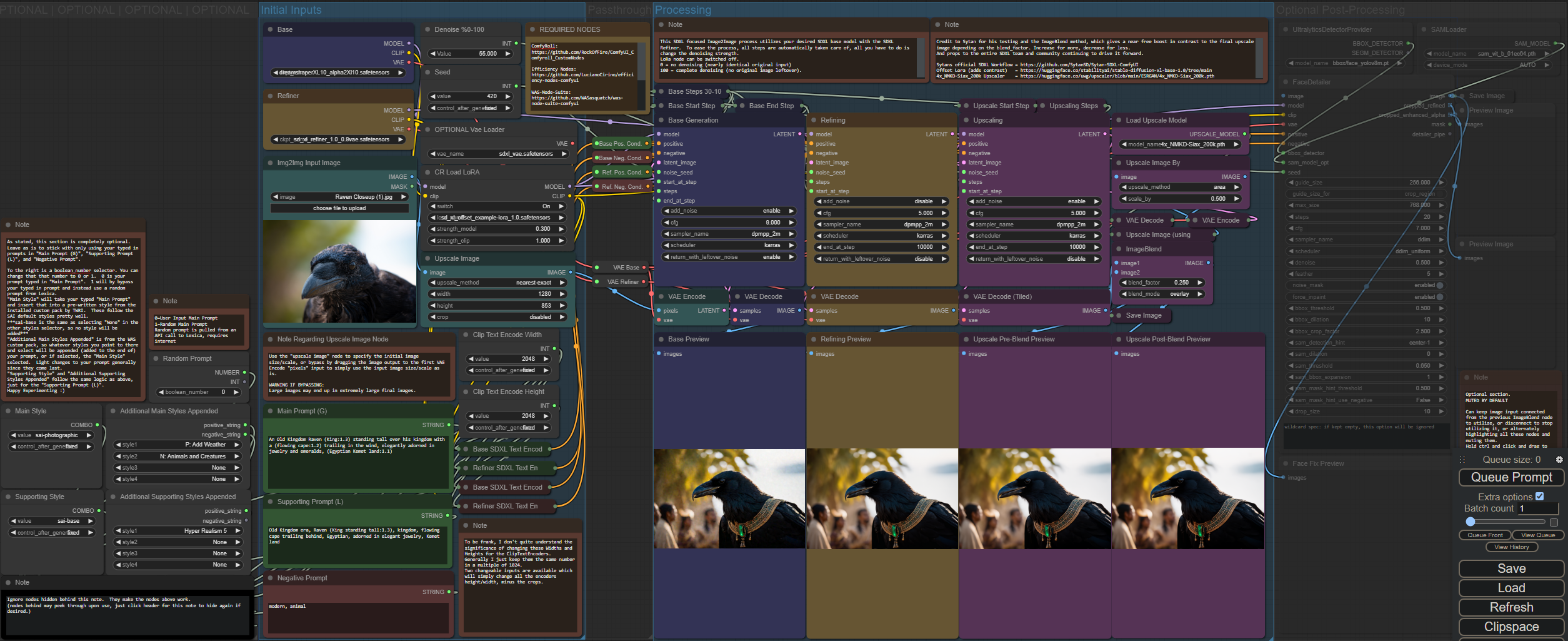Click left arrow on Seed value field
The width and height of the screenshot is (1568, 641).
pos(432,96)
